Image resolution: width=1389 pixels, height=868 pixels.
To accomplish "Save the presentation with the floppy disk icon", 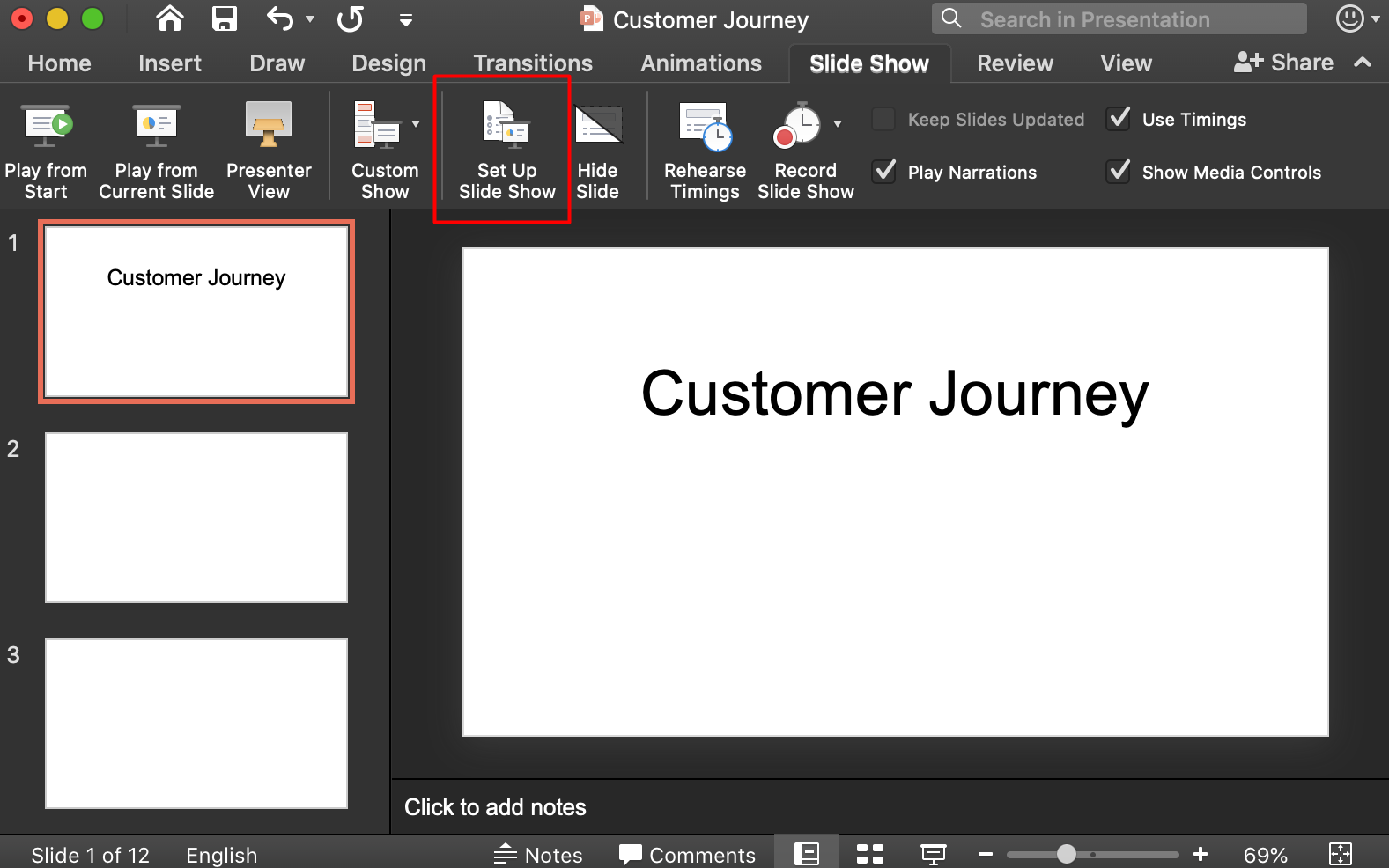I will coord(225,18).
